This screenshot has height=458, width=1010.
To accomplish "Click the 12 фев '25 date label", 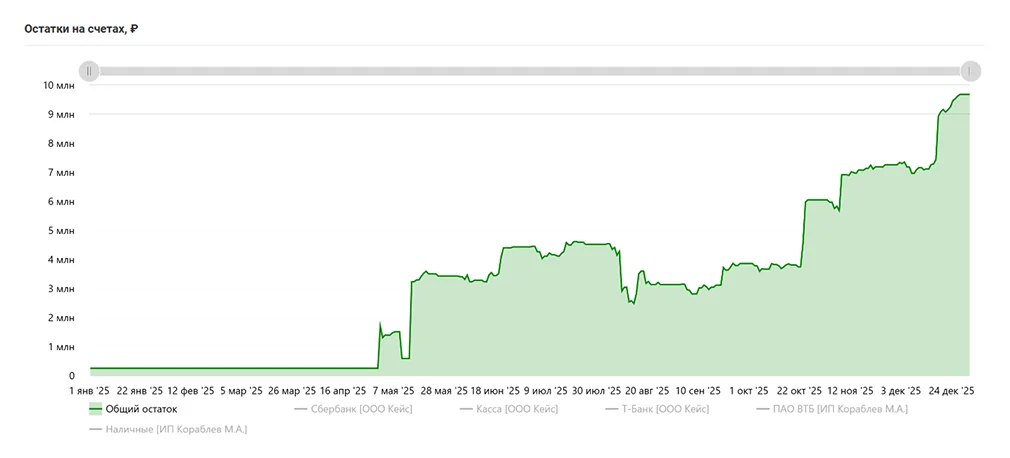I will click(x=190, y=391).
